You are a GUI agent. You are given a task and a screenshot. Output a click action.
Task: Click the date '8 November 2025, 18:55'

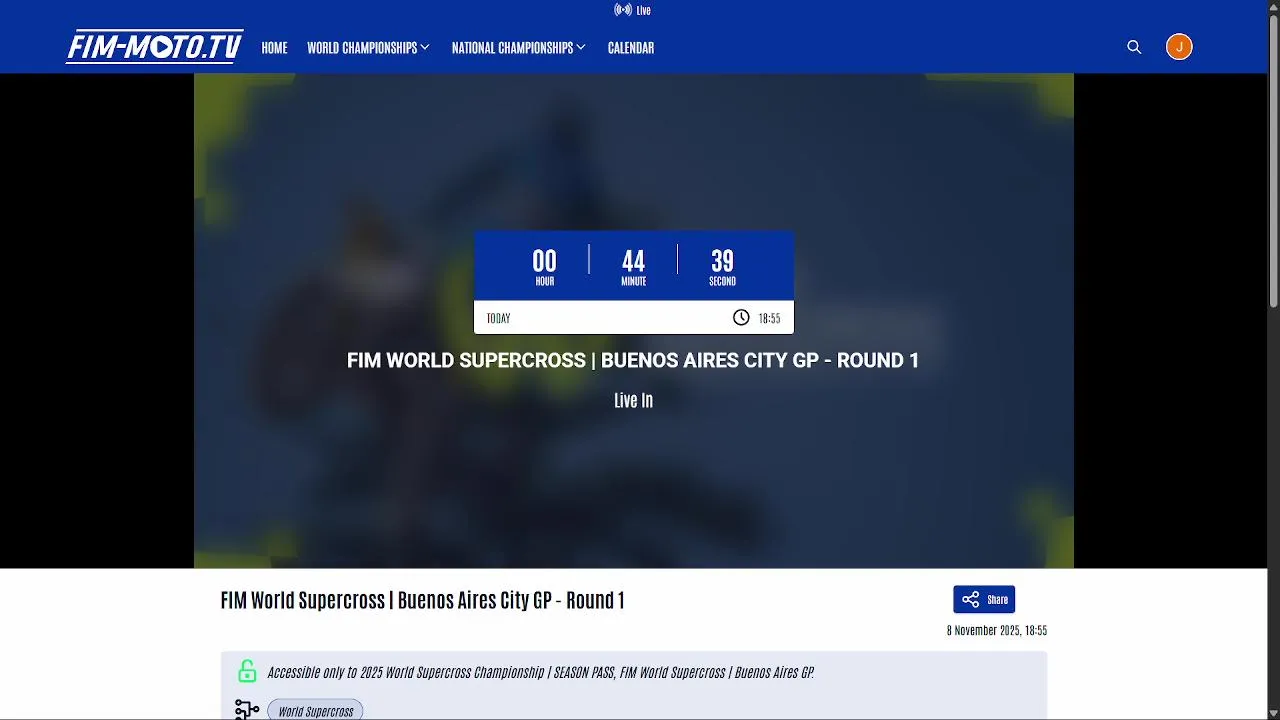coord(997,631)
